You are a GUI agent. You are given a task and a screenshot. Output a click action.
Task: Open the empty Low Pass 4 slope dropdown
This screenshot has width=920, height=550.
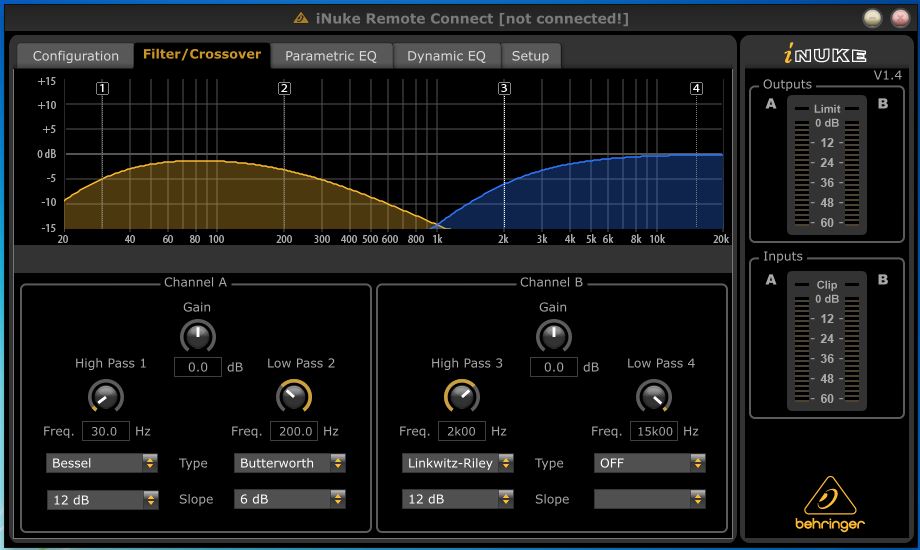pos(650,499)
